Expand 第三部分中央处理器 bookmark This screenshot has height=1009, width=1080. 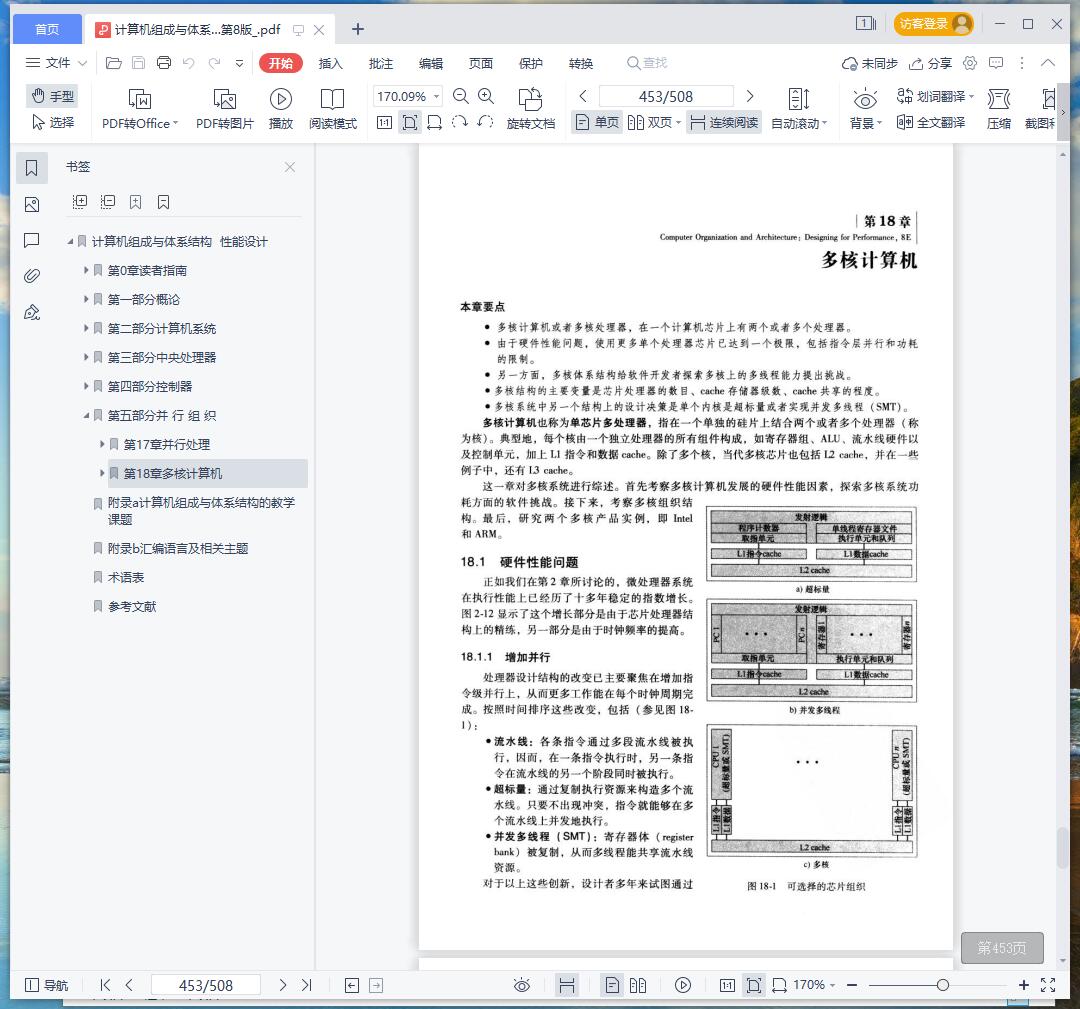(x=86, y=357)
